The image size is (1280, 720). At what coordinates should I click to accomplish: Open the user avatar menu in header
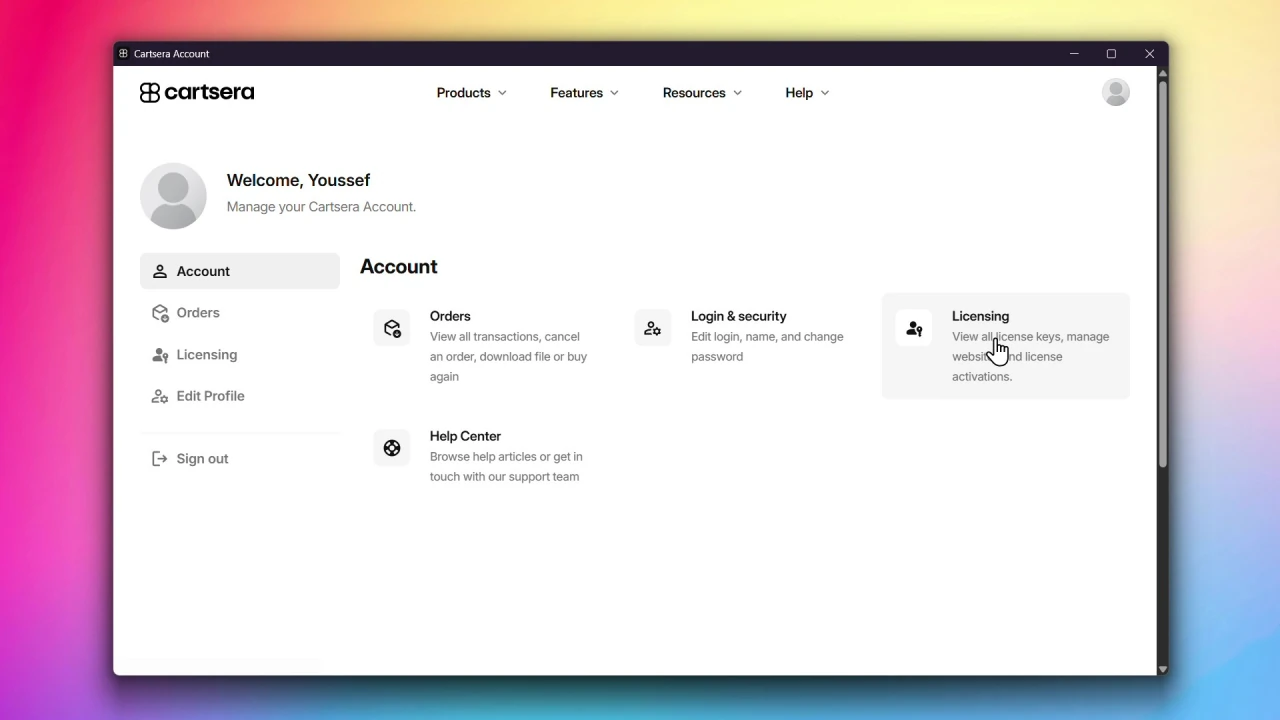click(x=1115, y=92)
